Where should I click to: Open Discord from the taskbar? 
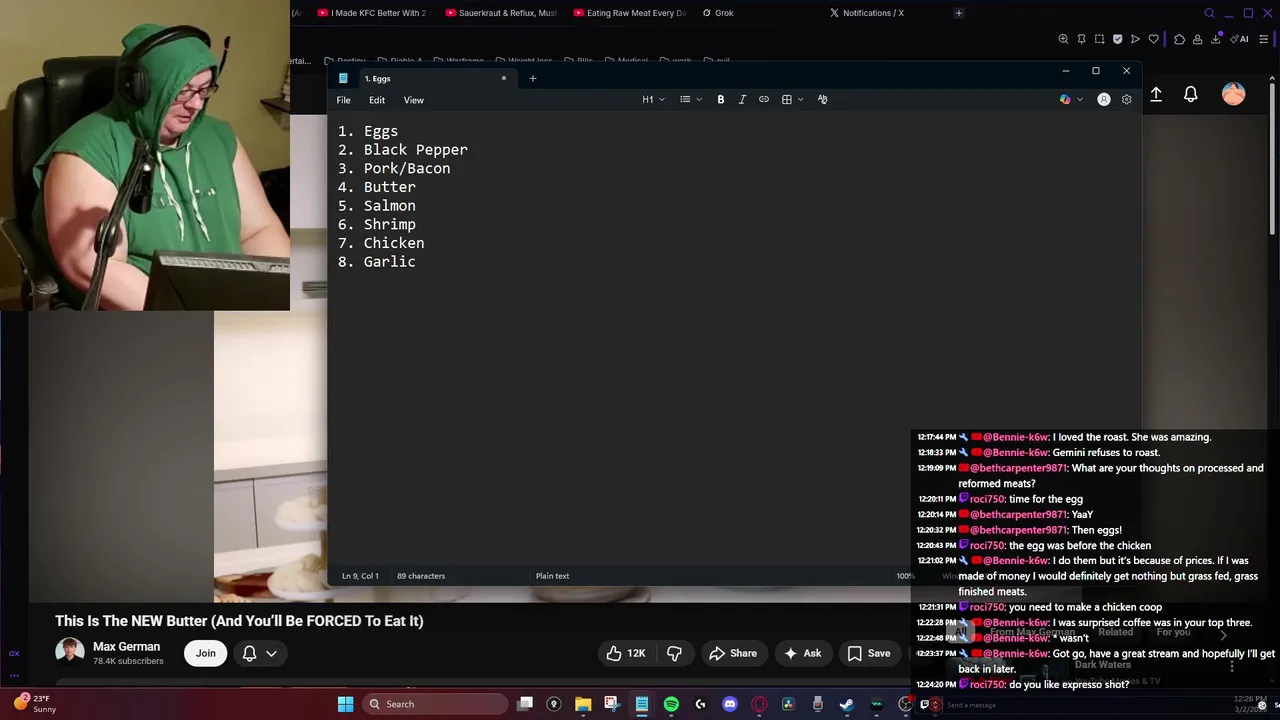point(730,704)
